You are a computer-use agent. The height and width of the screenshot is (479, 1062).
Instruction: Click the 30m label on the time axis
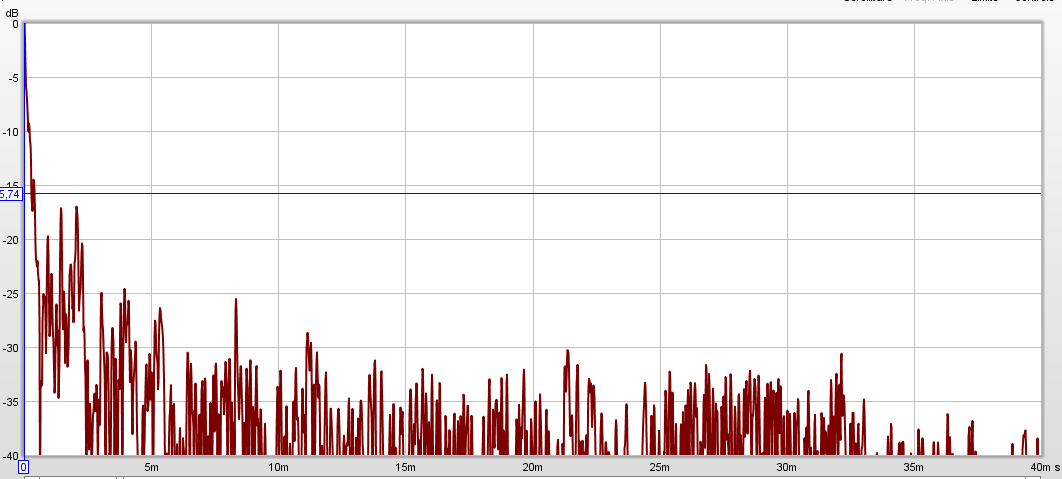click(x=786, y=467)
